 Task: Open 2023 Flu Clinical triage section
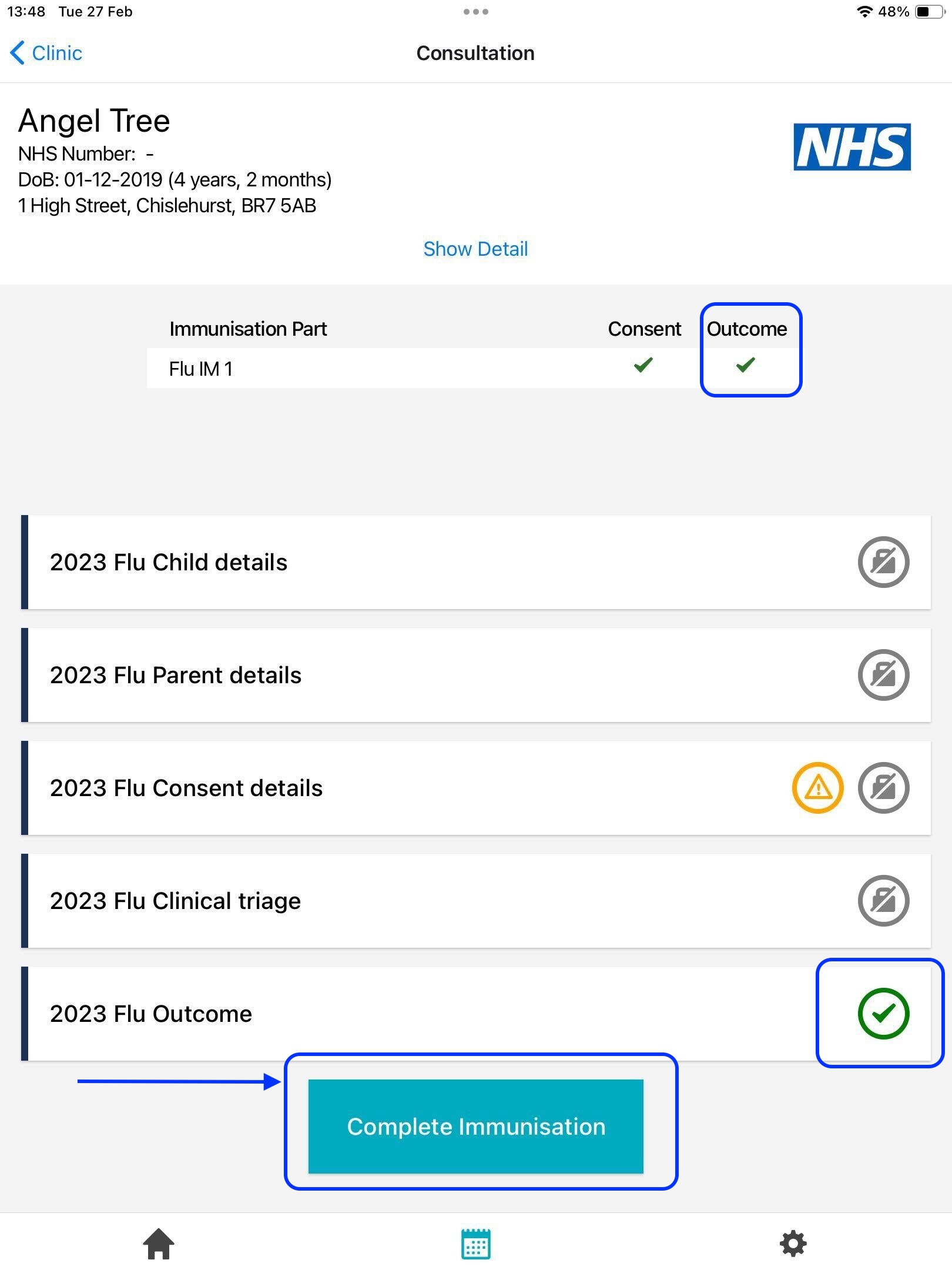(x=175, y=901)
